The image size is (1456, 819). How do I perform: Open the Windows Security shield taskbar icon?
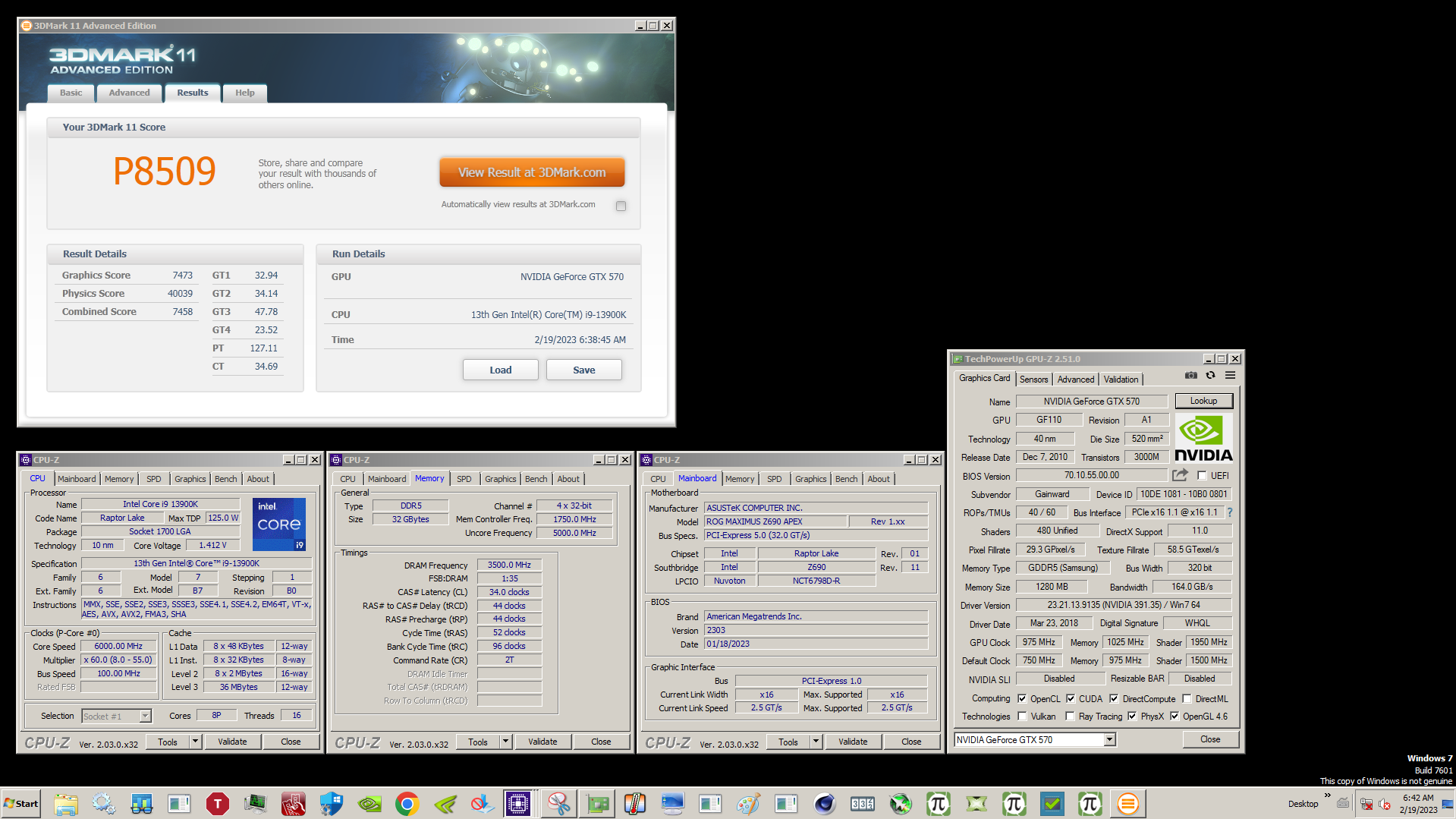pyautogui.click(x=332, y=803)
